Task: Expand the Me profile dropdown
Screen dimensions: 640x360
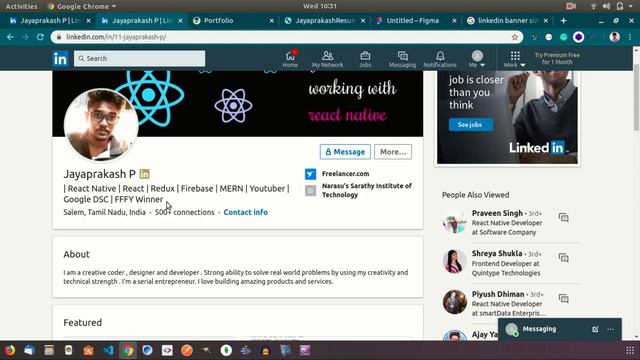Action: (x=477, y=59)
